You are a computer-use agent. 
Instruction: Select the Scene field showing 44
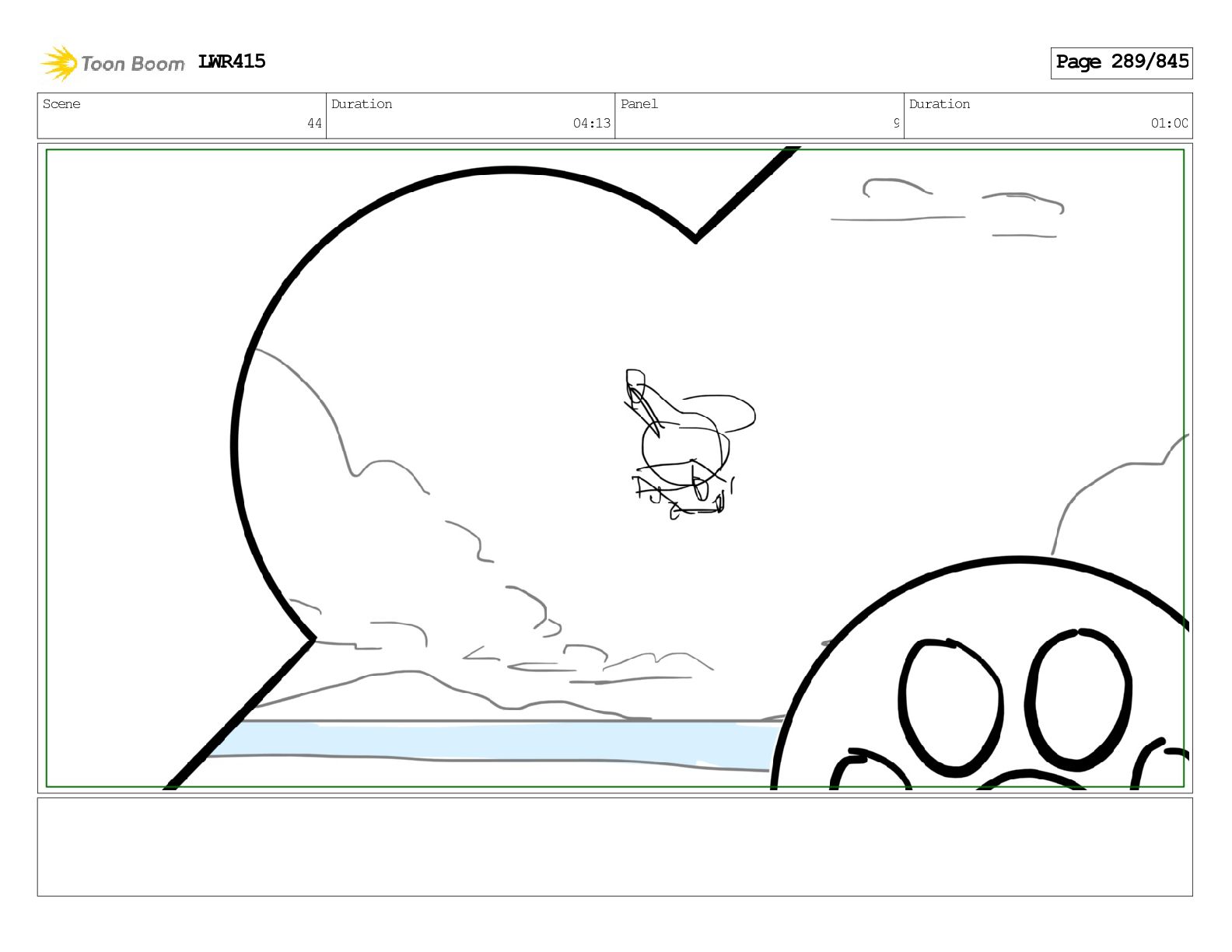182,116
